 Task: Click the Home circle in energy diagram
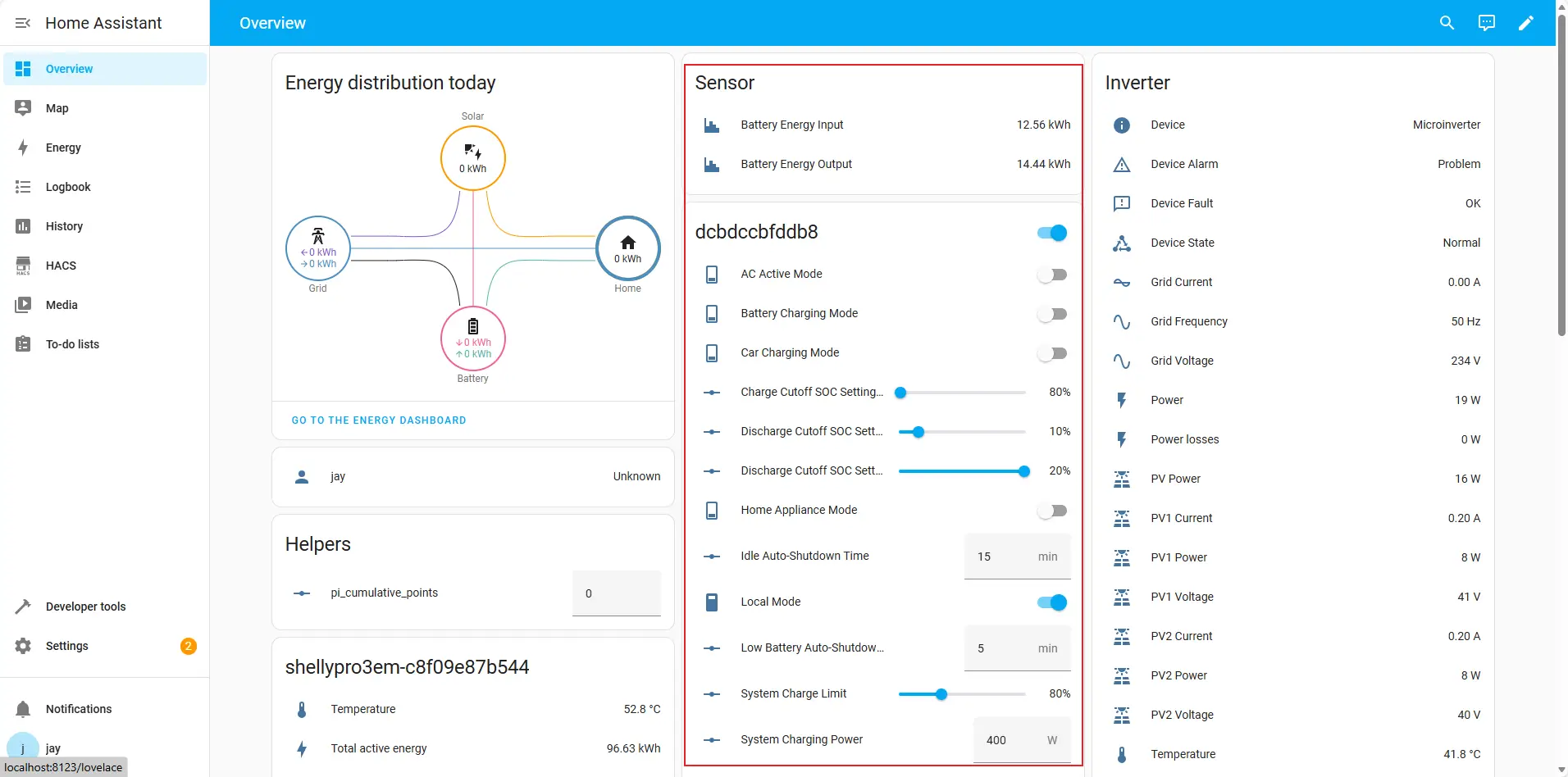[x=627, y=248]
